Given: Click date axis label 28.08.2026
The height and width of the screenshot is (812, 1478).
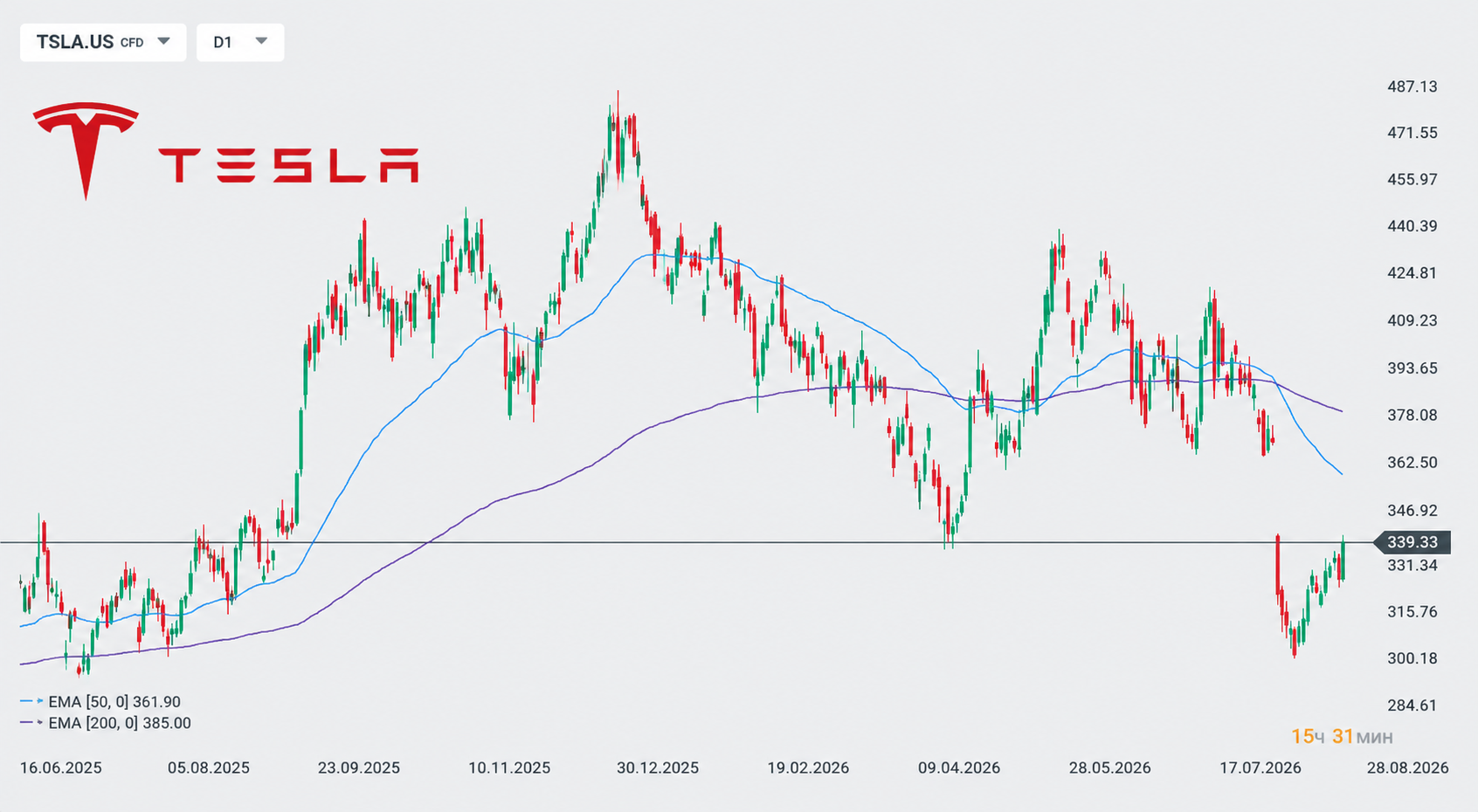Looking at the screenshot, I should click(1408, 767).
